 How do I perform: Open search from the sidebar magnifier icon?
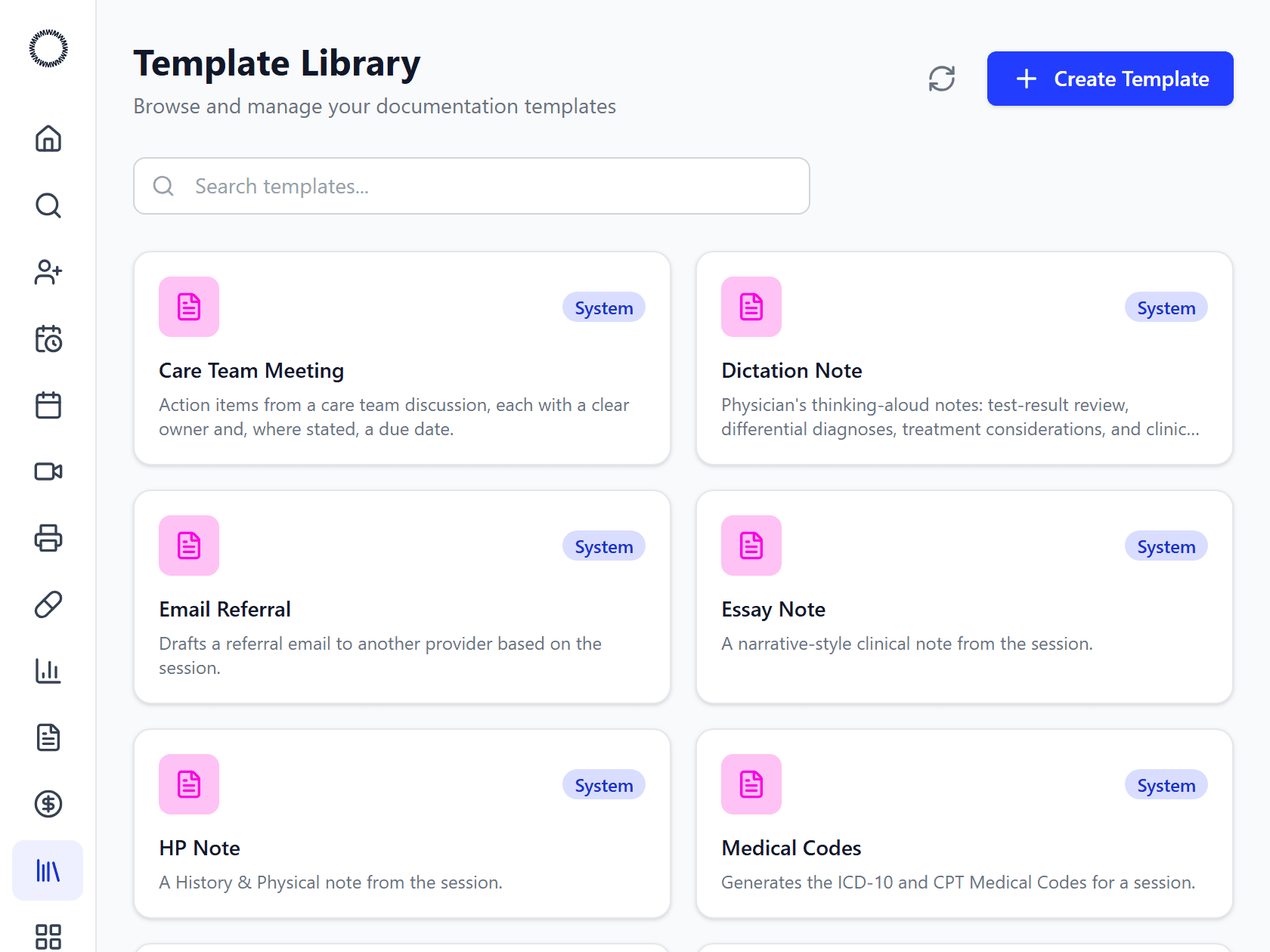[x=48, y=206]
